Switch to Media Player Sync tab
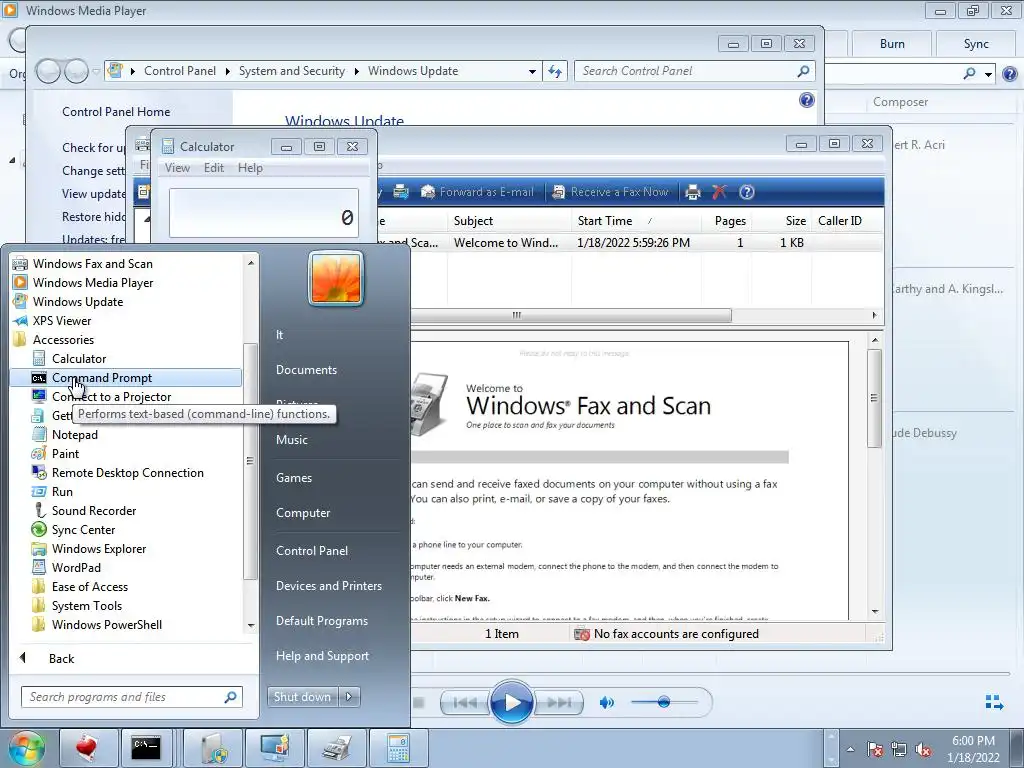Image resolution: width=1024 pixels, height=768 pixels. 976,44
